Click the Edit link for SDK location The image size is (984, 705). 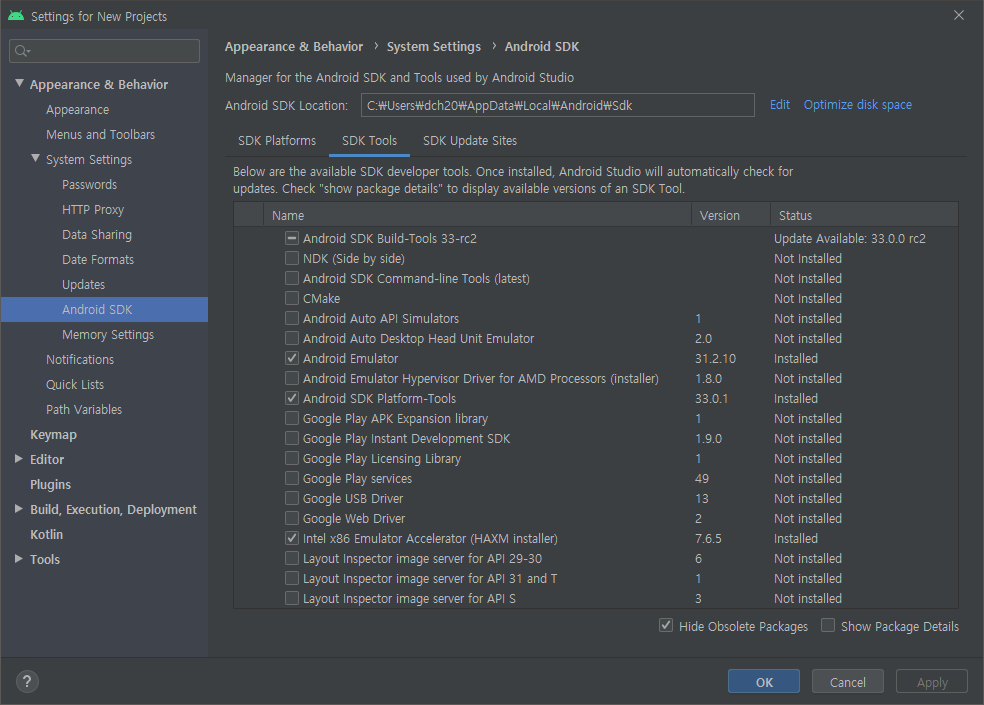coord(780,105)
